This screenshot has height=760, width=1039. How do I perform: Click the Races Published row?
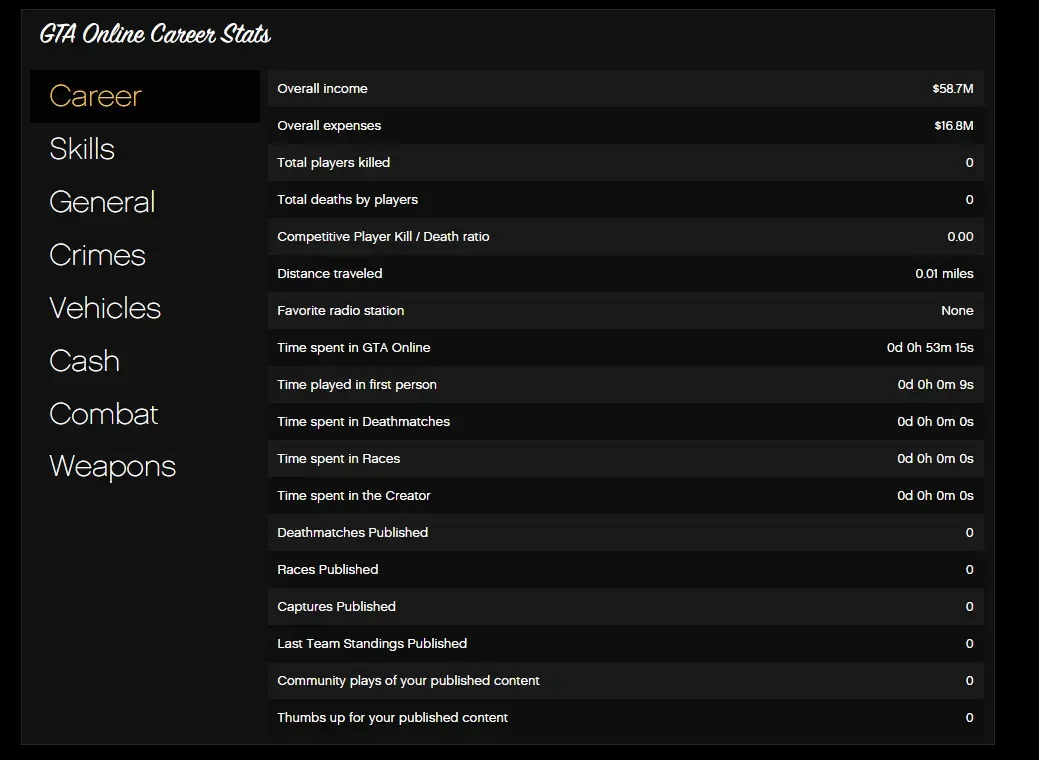point(625,570)
